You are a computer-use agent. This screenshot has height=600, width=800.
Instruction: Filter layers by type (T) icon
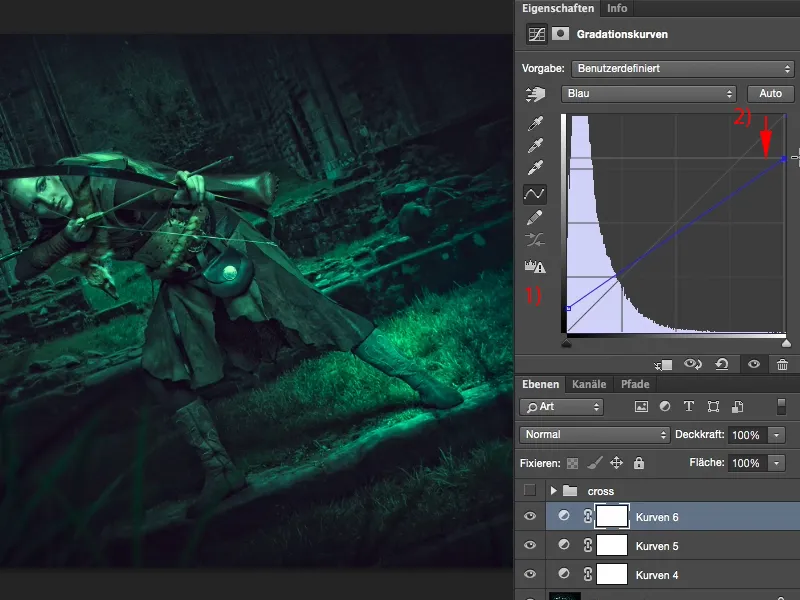(x=689, y=406)
